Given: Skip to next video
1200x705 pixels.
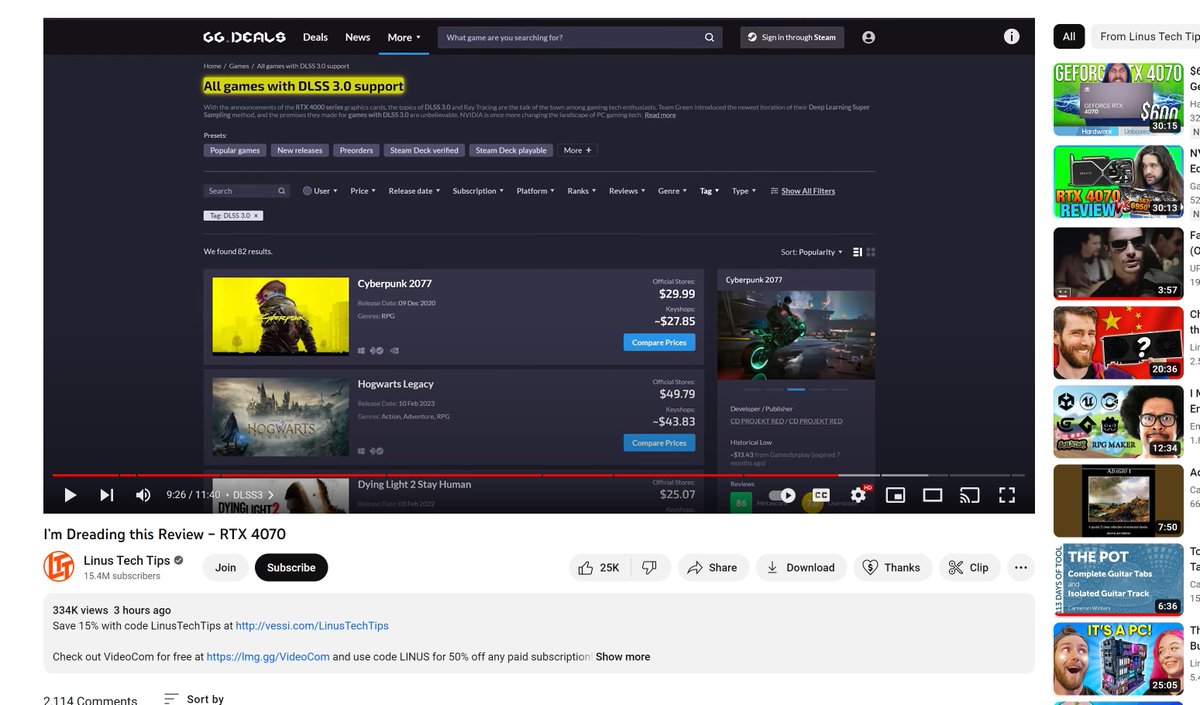Looking at the screenshot, I should [x=107, y=495].
